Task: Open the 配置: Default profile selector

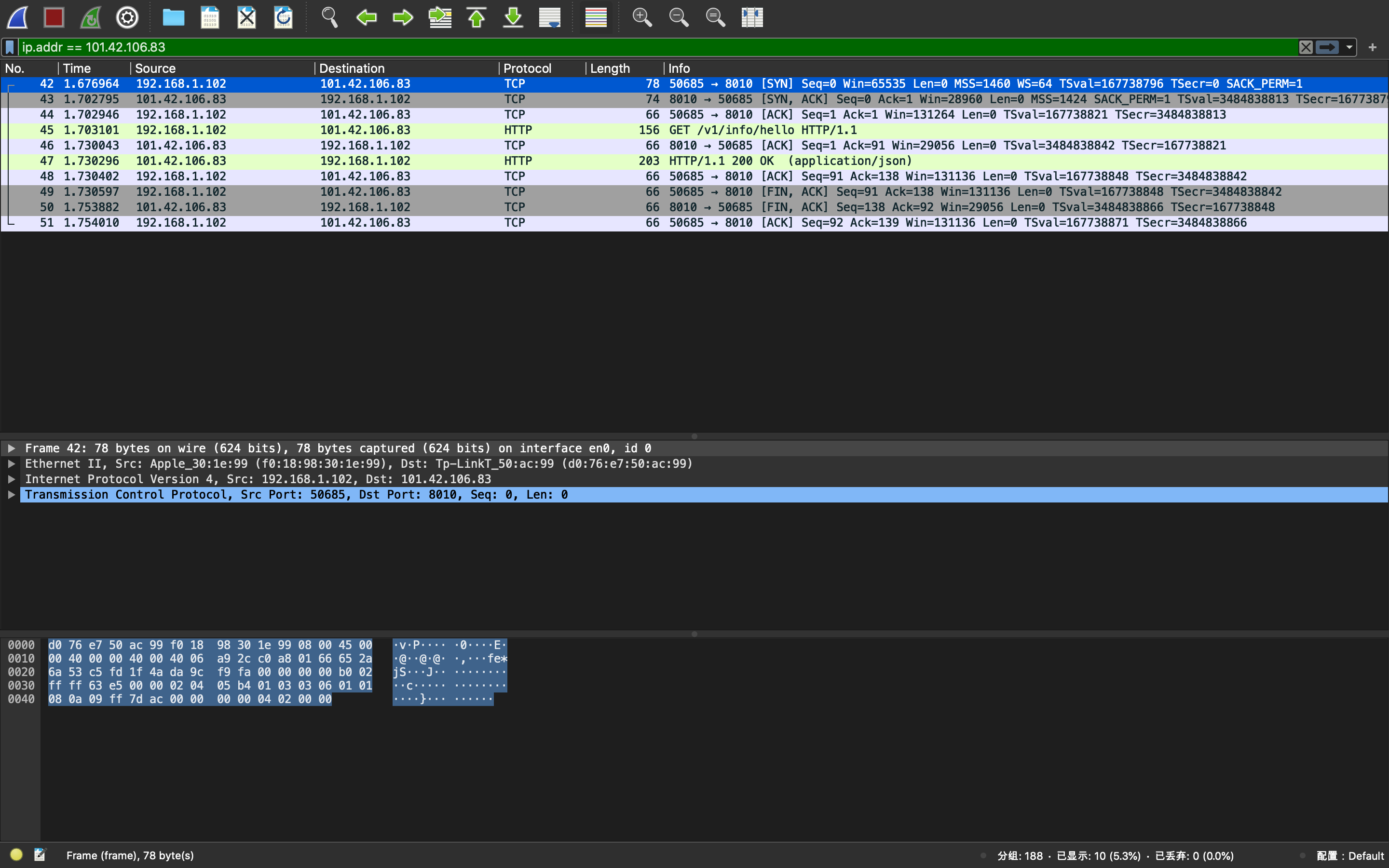Action: [x=1350, y=856]
